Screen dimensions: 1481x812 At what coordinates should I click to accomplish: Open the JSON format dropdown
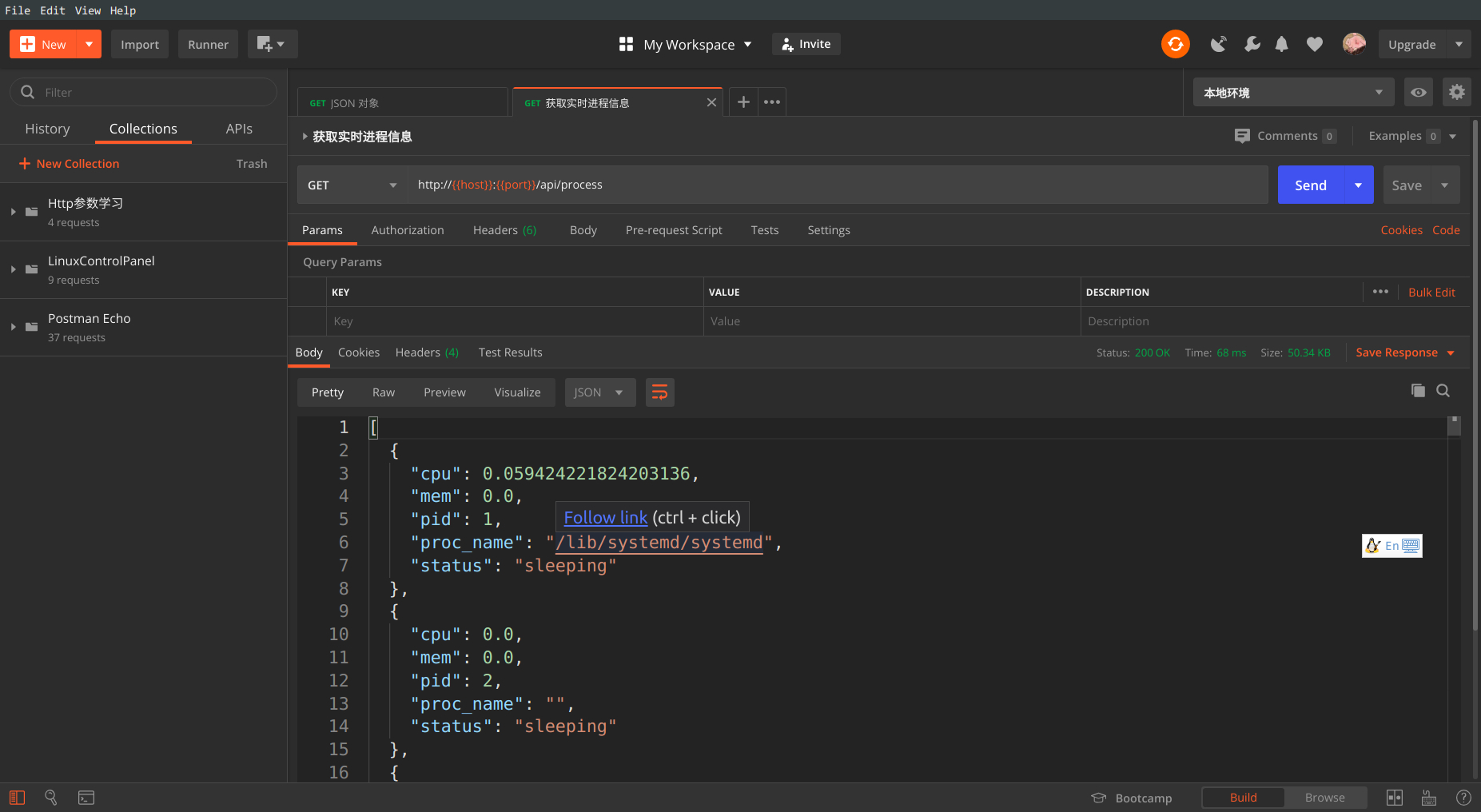599,392
